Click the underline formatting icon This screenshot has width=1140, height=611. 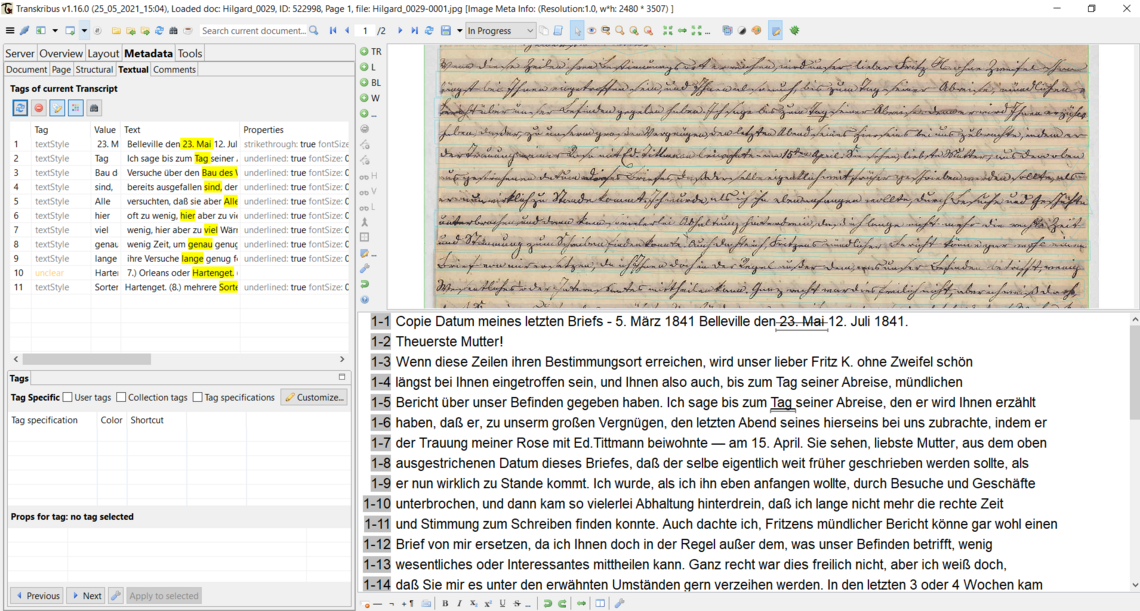[x=502, y=603]
